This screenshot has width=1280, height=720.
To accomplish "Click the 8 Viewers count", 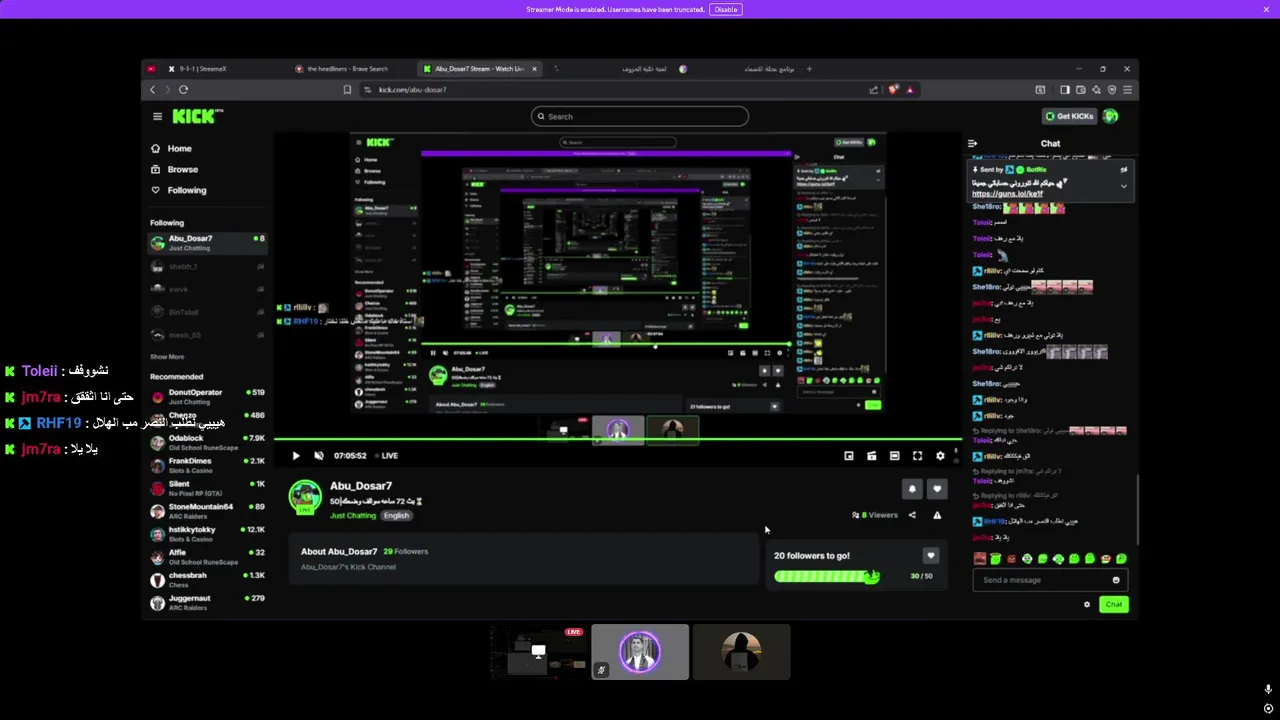I will pyautogui.click(x=875, y=515).
